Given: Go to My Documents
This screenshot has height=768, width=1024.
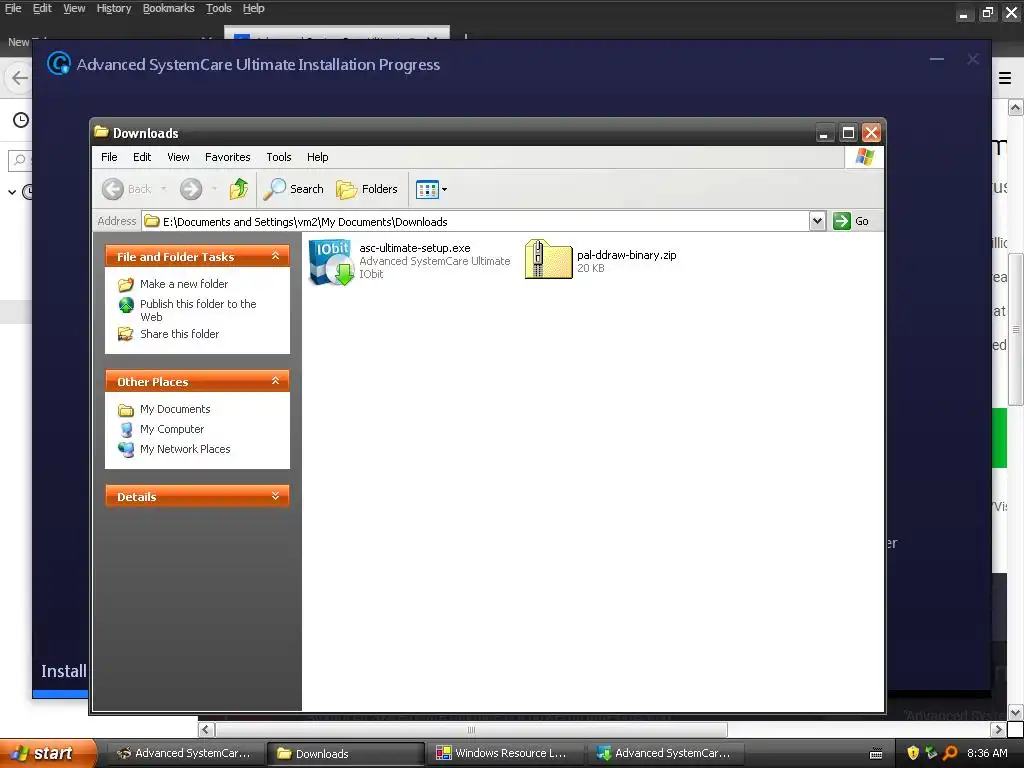Looking at the screenshot, I should click(175, 409).
